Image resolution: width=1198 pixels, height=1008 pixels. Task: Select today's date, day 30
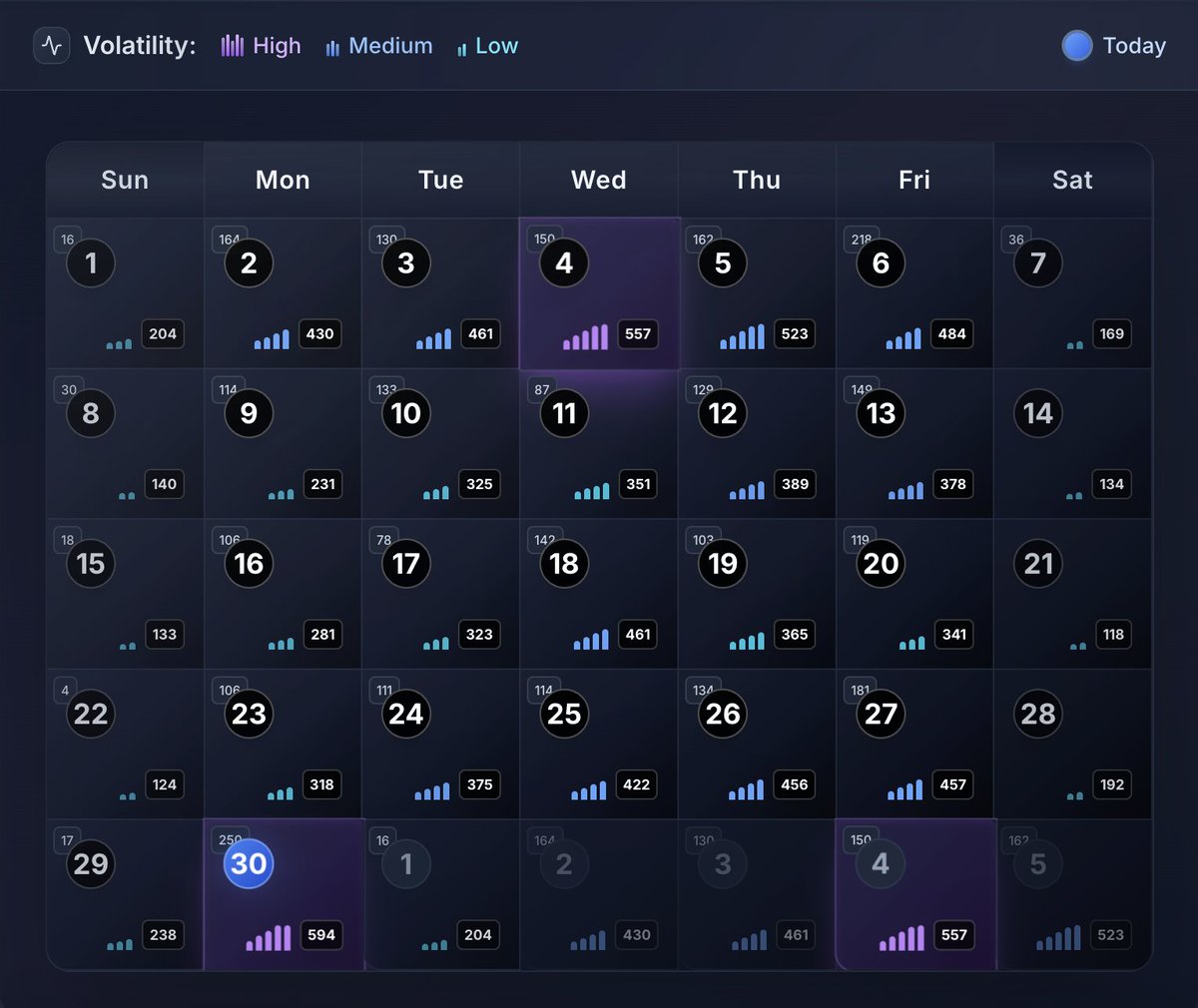pyautogui.click(x=249, y=863)
